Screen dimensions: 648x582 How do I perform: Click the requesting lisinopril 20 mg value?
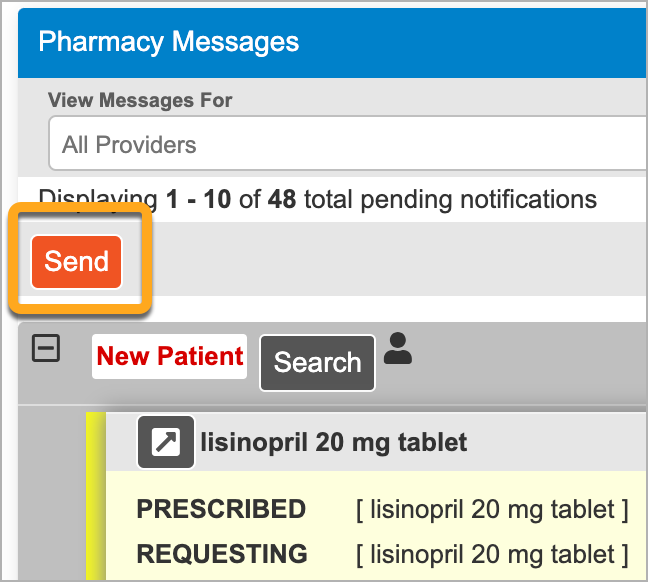492,555
